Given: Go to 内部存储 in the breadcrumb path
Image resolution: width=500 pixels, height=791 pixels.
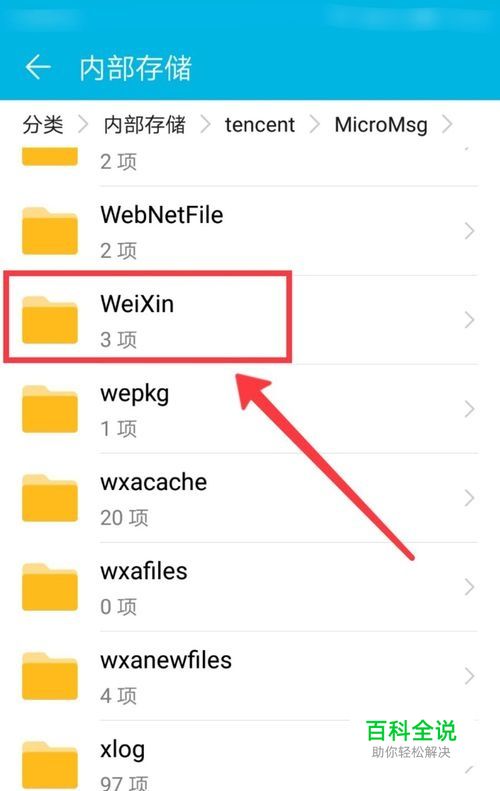Looking at the screenshot, I should tap(145, 125).
